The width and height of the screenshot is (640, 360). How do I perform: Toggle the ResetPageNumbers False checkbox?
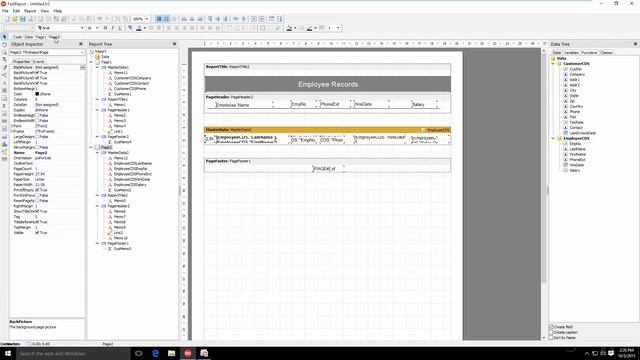pyautogui.click(x=37, y=201)
